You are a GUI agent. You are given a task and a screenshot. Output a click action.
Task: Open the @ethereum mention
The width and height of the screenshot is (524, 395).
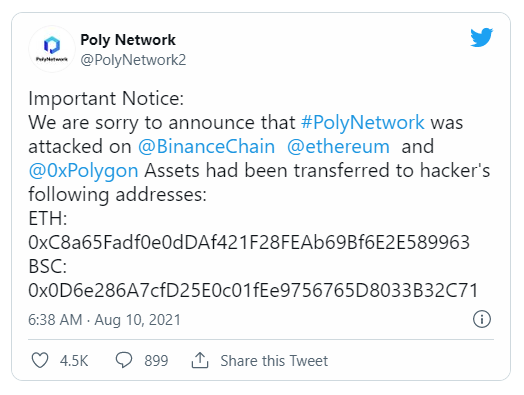(x=338, y=147)
